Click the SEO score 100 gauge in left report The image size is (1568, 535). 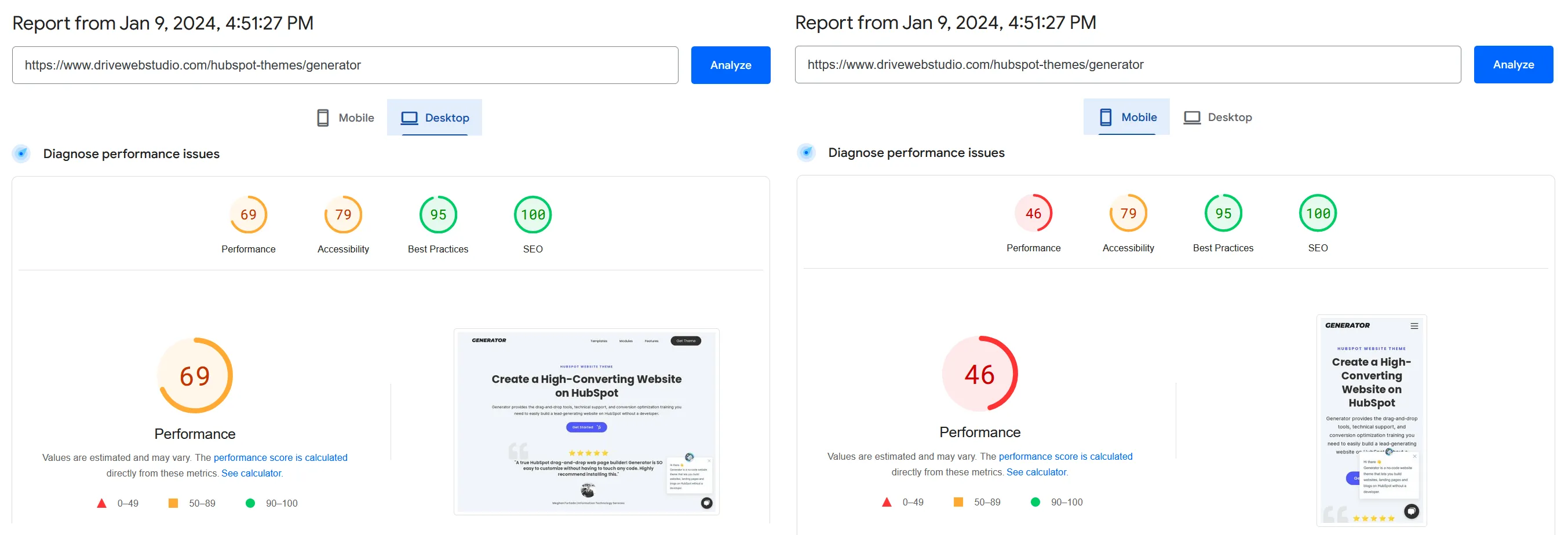coord(533,215)
